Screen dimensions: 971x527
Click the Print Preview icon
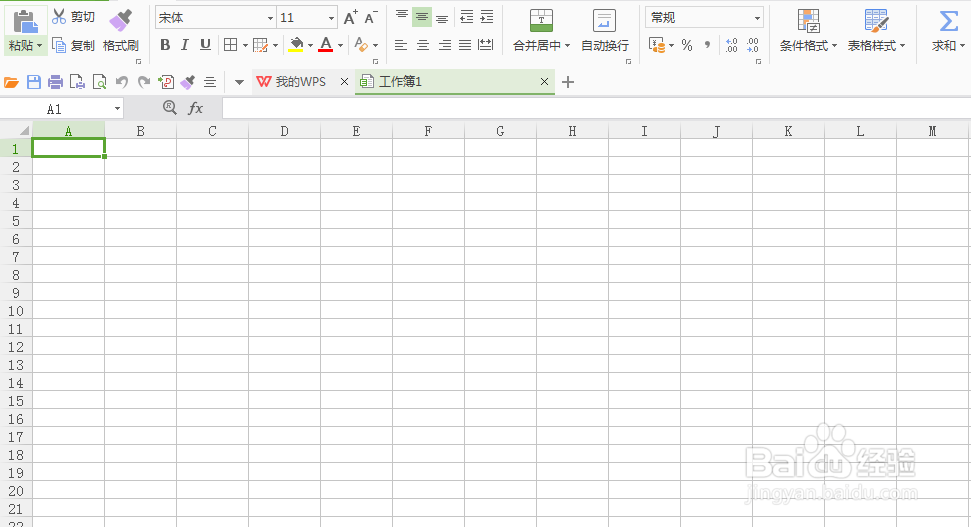100,82
